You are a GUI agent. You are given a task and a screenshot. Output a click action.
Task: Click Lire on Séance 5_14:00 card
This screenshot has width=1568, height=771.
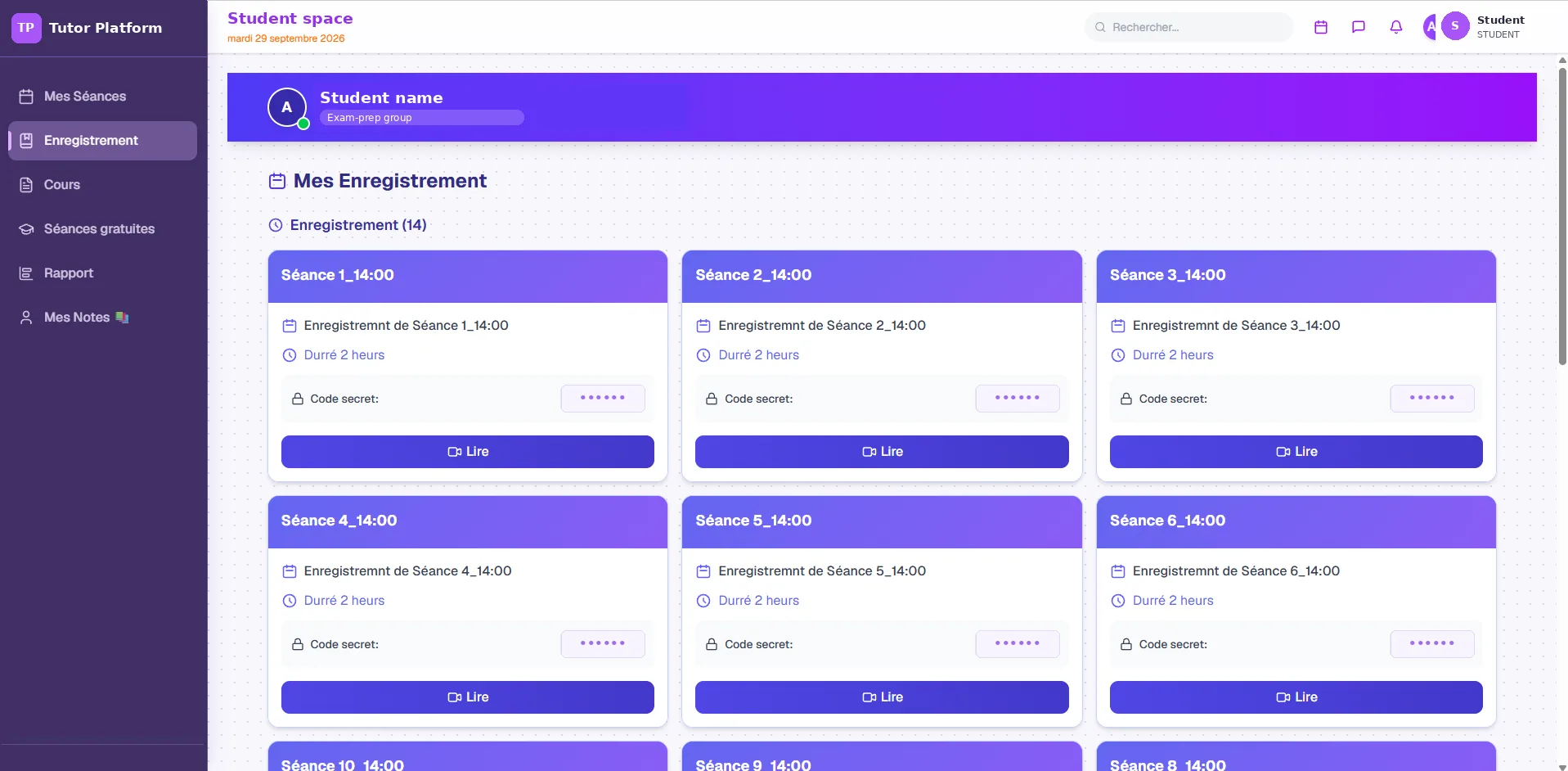click(x=882, y=697)
